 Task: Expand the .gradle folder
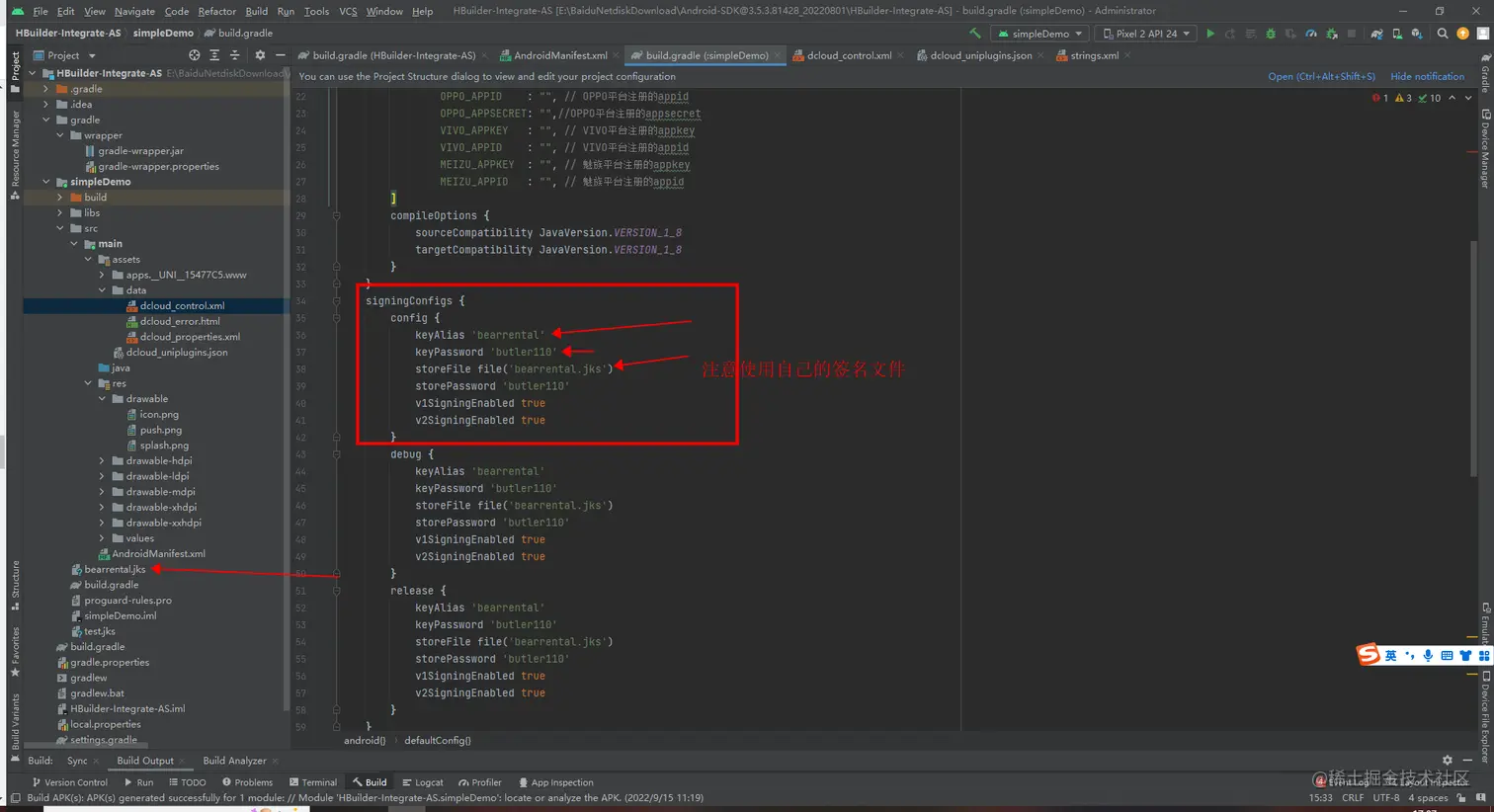pos(46,89)
